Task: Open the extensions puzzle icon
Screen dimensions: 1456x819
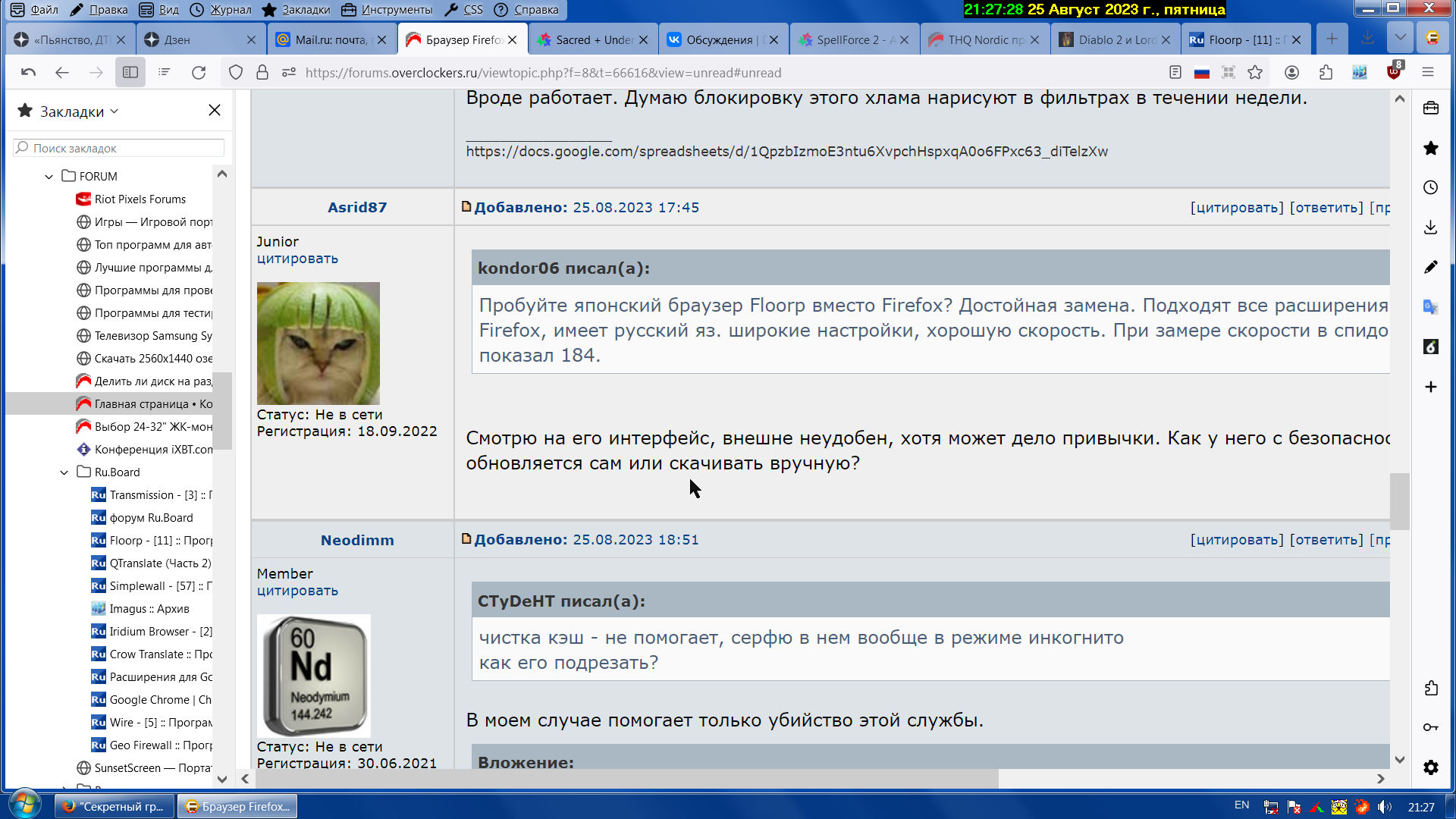Action: pyautogui.click(x=1326, y=73)
